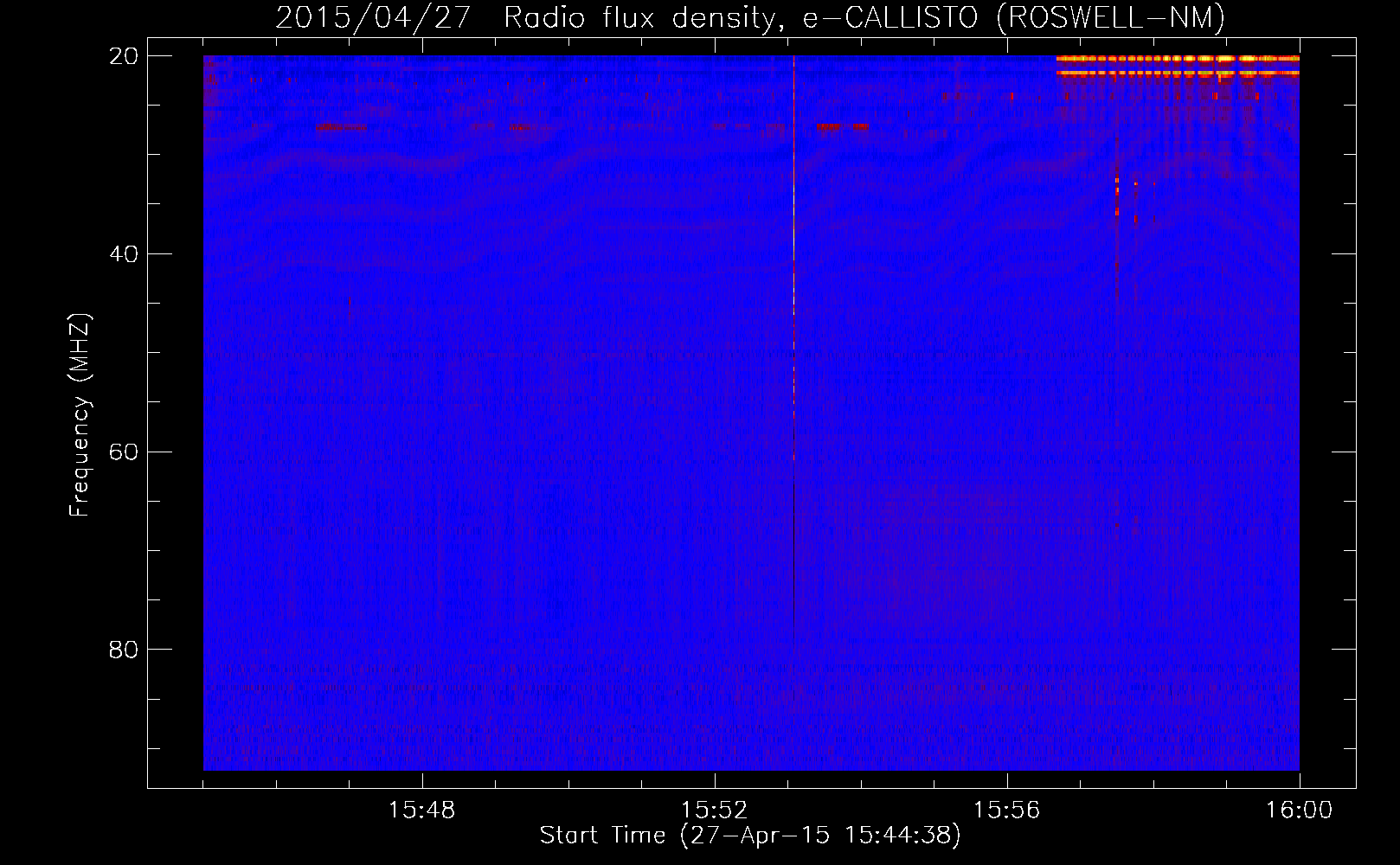Viewport: 1400px width, 865px height.
Task: Click the 20 frequency tick label
Action: tap(124, 56)
